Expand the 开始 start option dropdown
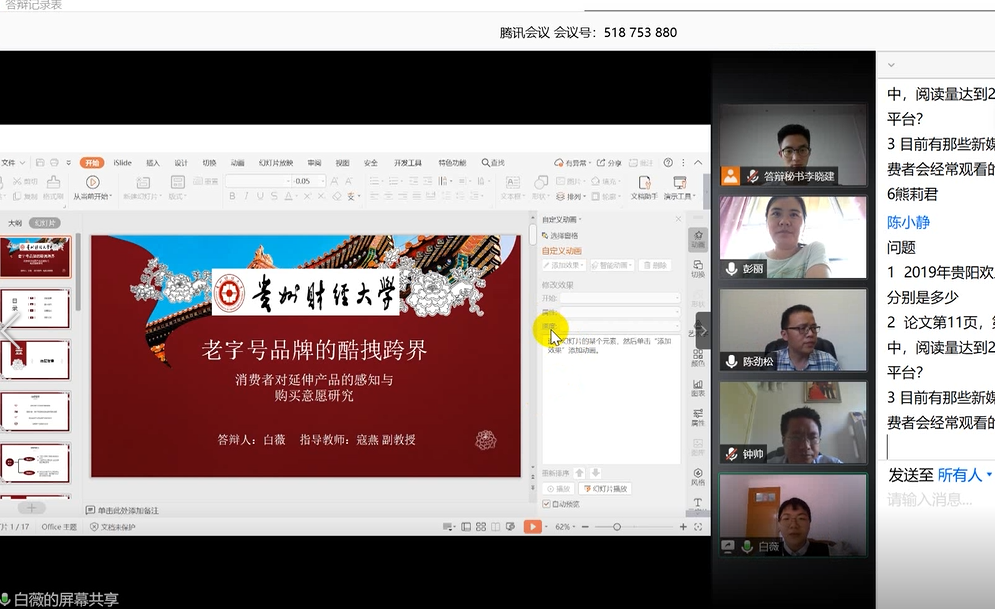Screen dimensions: 995x609 (675, 298)
